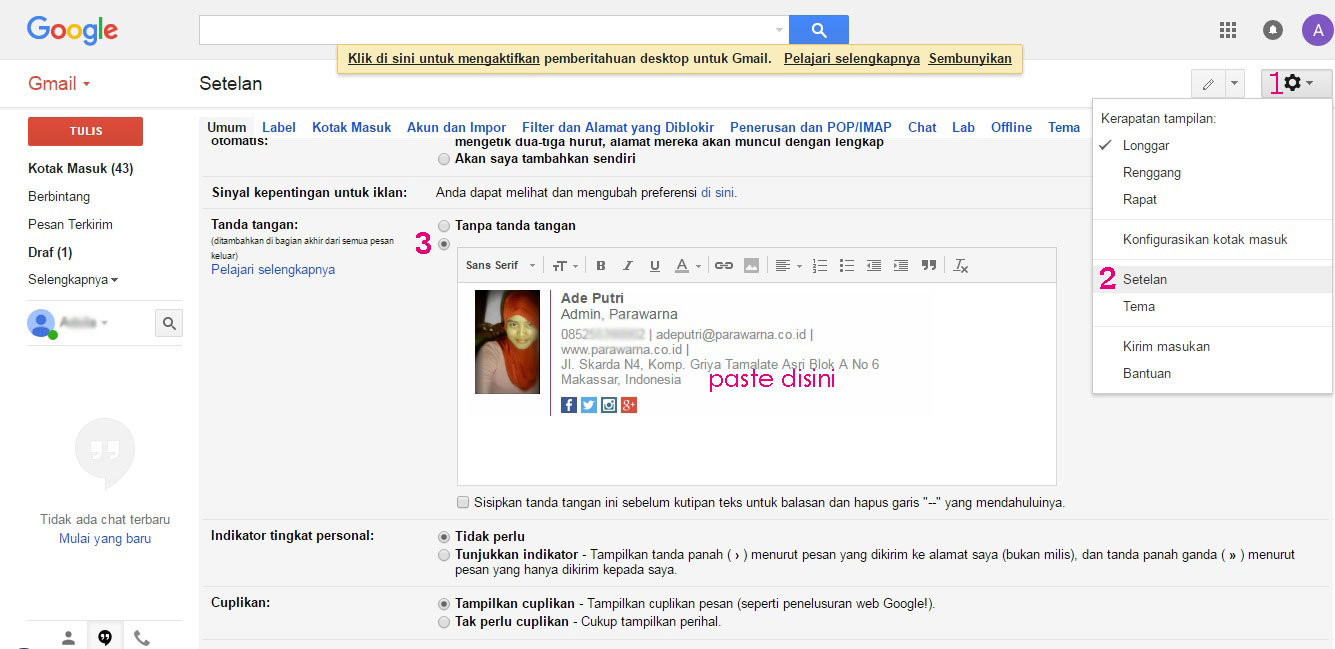
Task: Switch to the Label tab
Action: tap(279, 127)
